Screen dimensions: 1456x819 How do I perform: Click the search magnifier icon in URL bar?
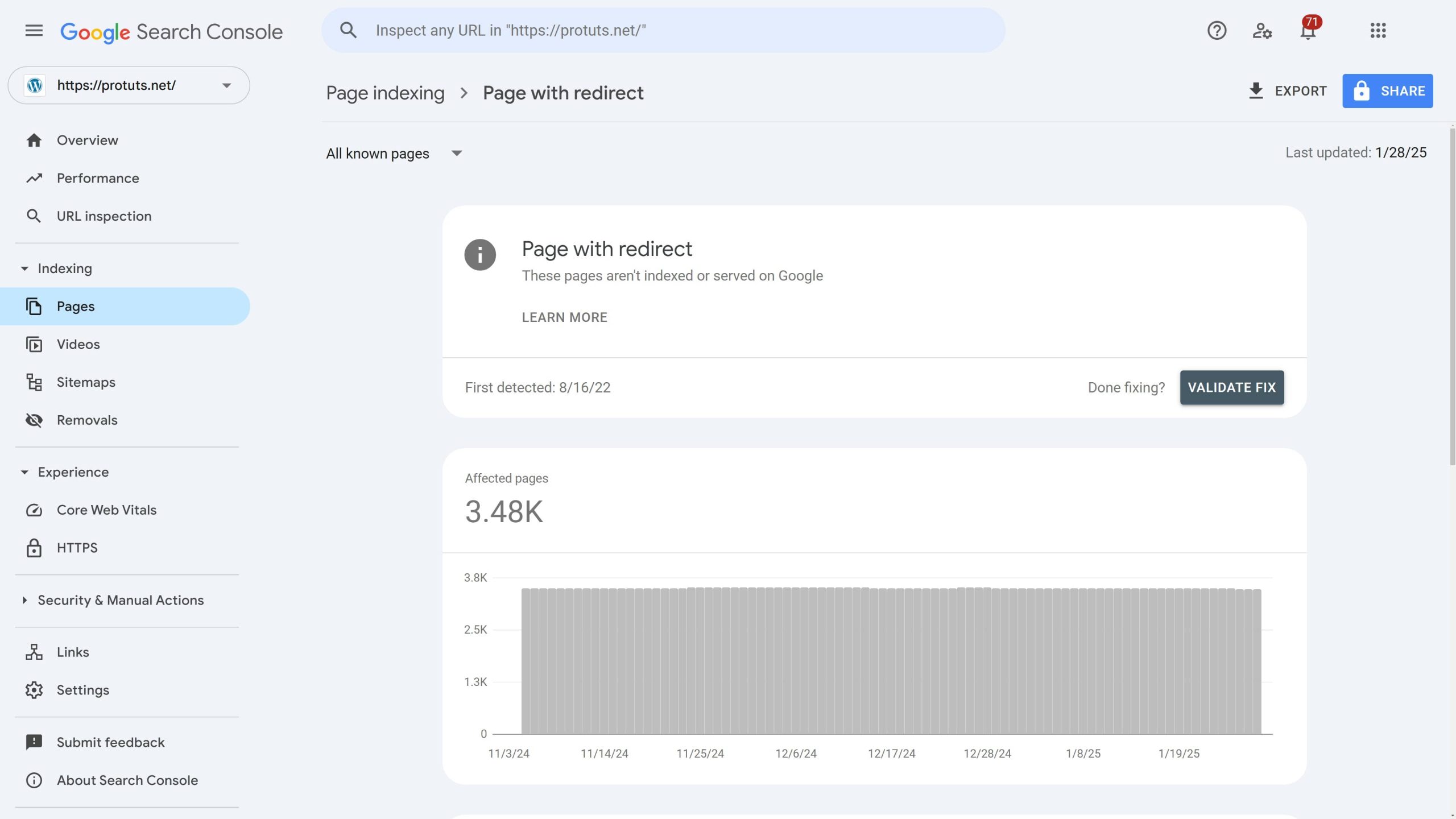(348, 31)
